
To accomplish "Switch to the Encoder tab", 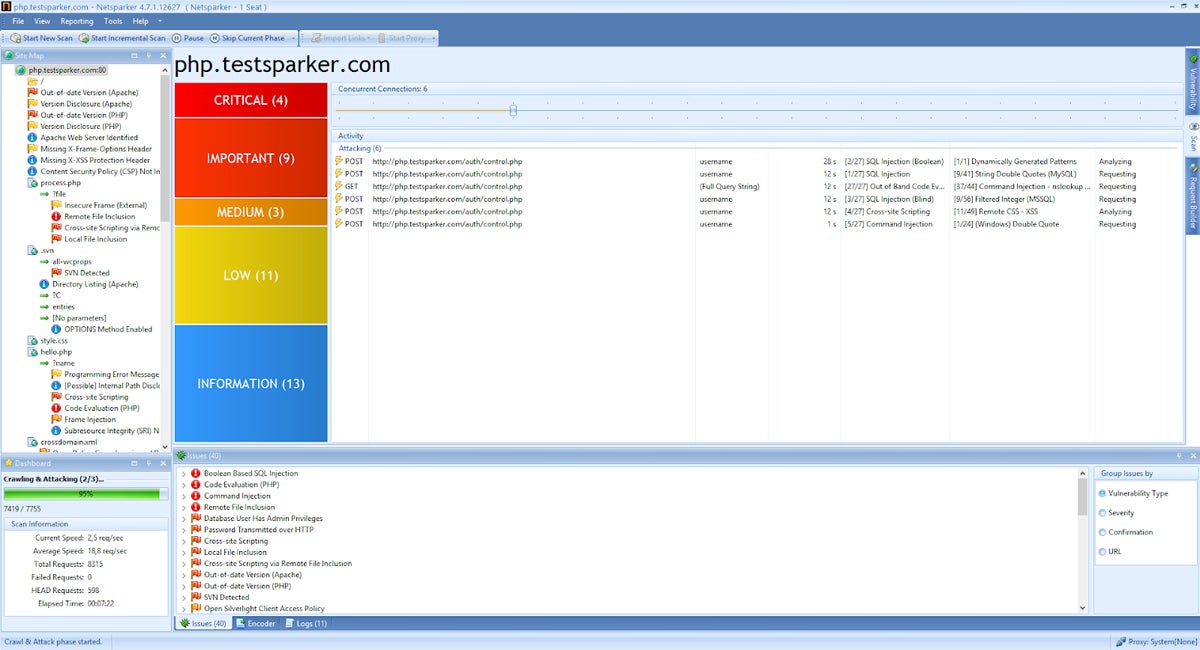I will tap(256, 623).
